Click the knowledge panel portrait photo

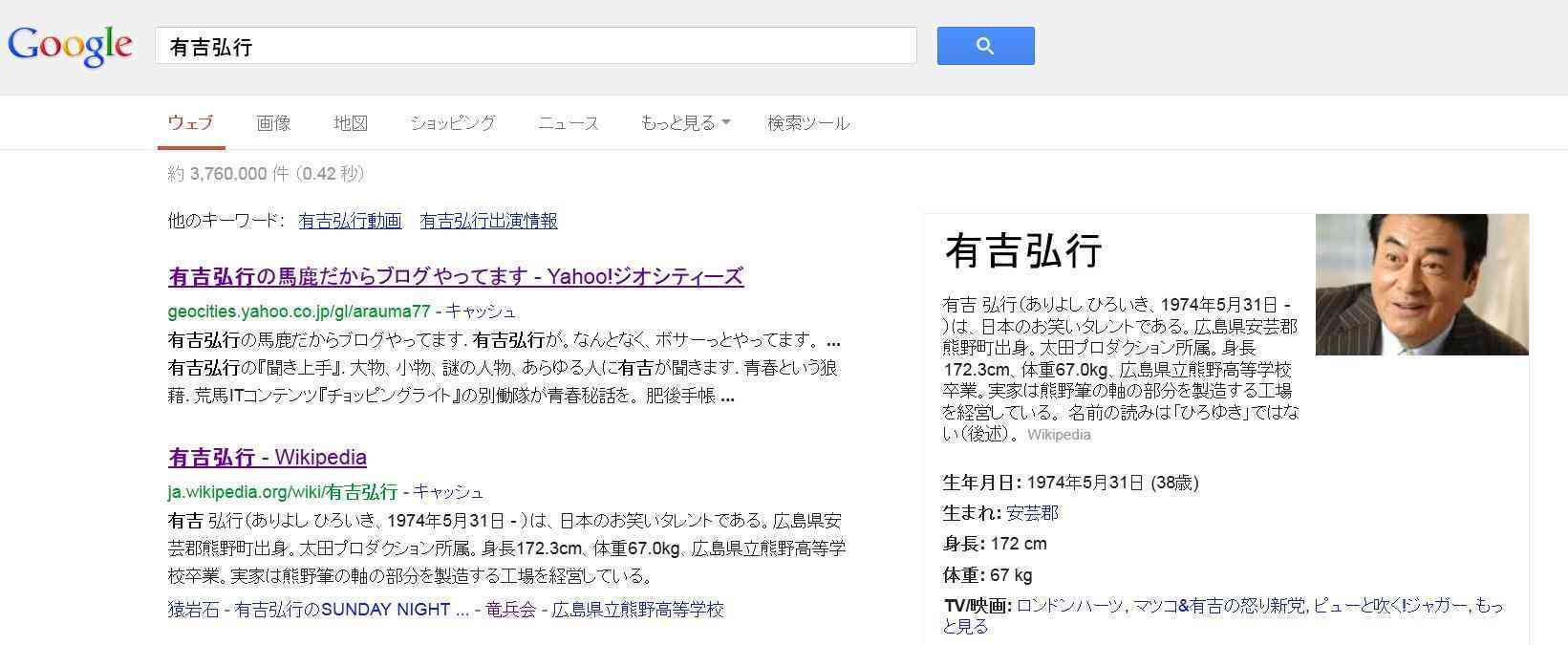[1422, 285]
